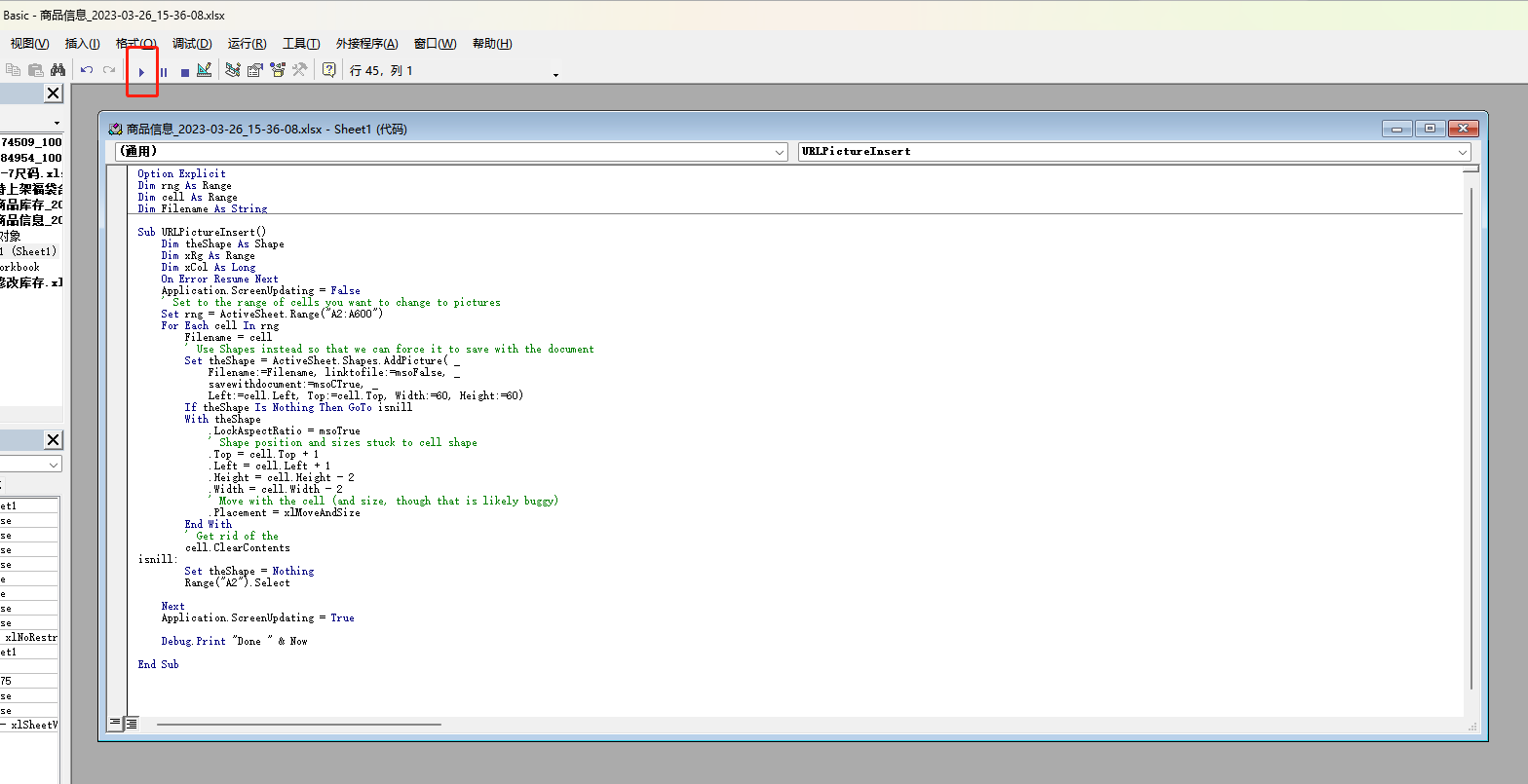Toggle Design Mode ruler icon
Viewport: 1528px width, 784px height.
tap(204, 70)
